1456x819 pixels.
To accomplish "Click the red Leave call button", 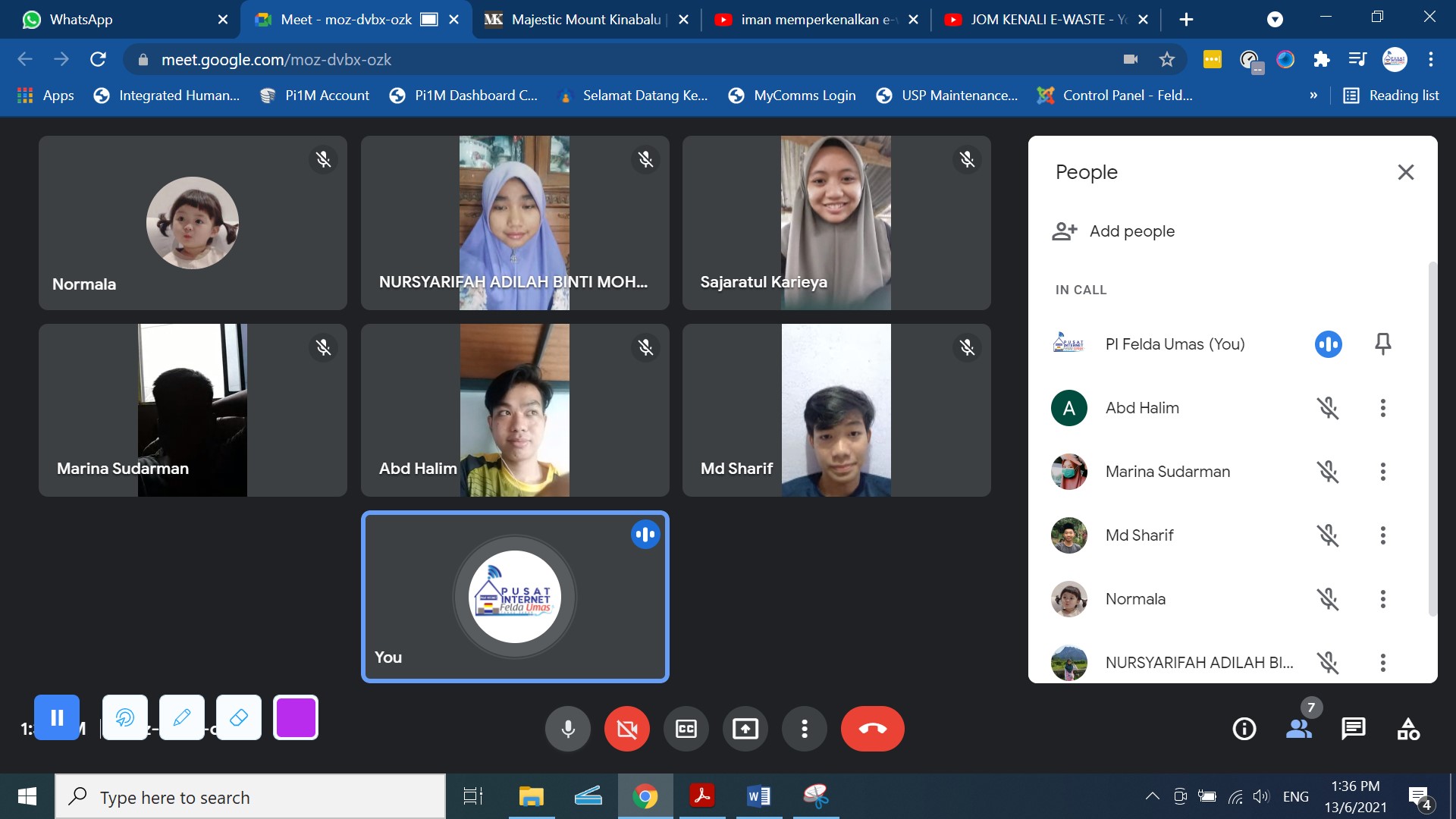I will point(872,729).
